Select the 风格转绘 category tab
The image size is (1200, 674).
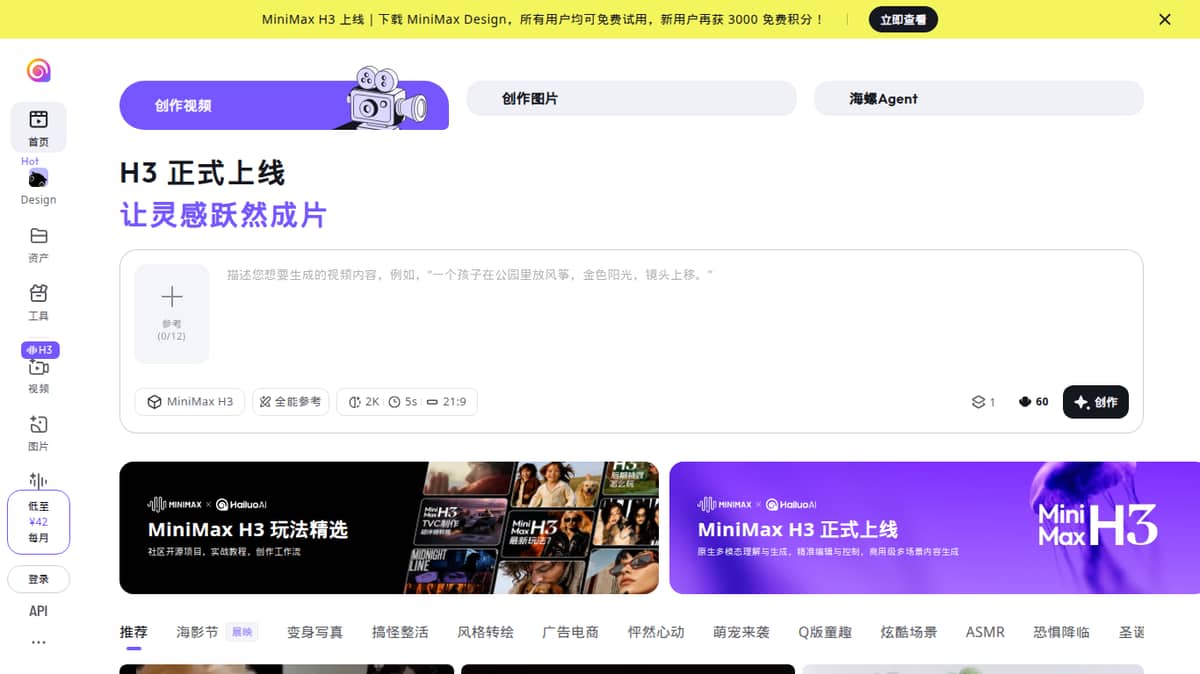click(485, 632)
